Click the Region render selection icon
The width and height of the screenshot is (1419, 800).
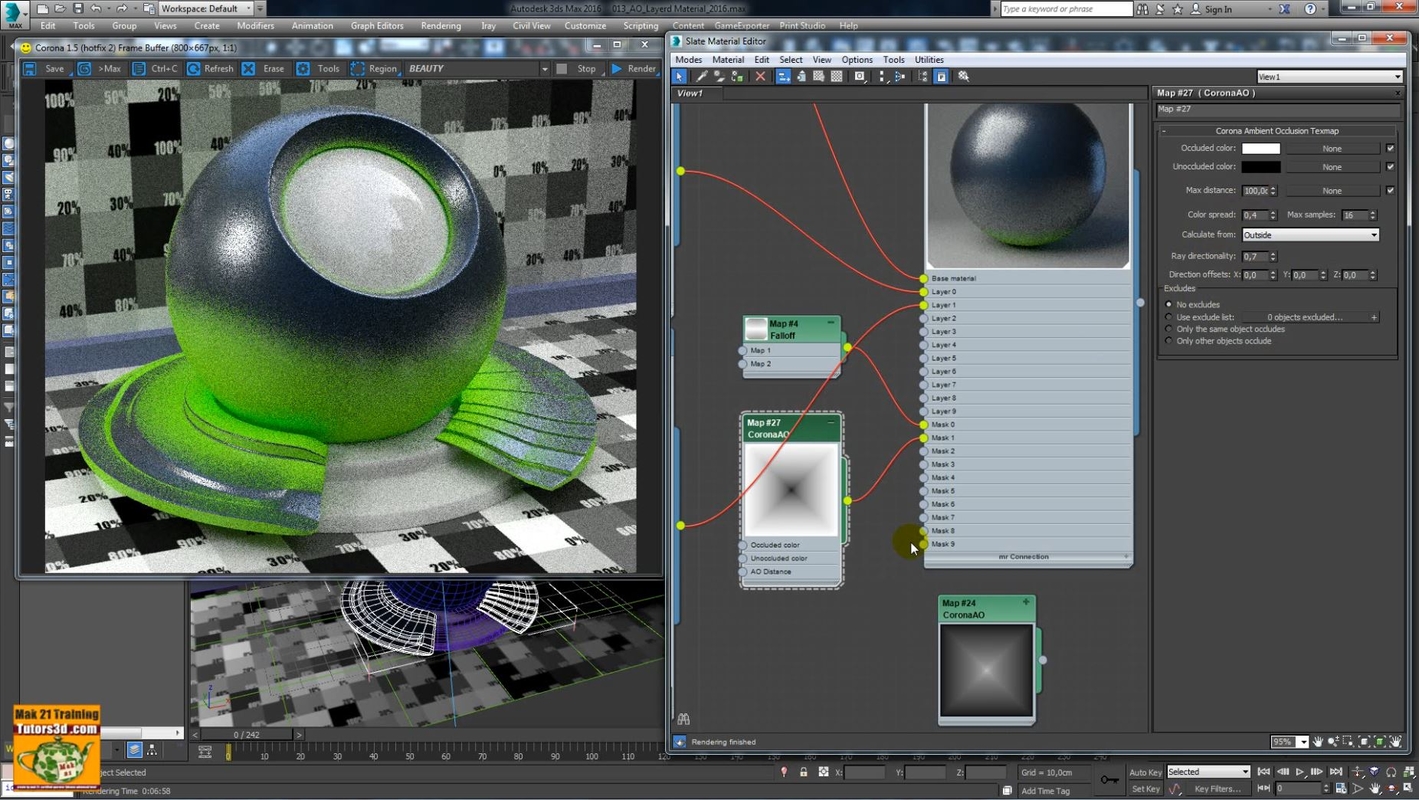click(358, 69)
